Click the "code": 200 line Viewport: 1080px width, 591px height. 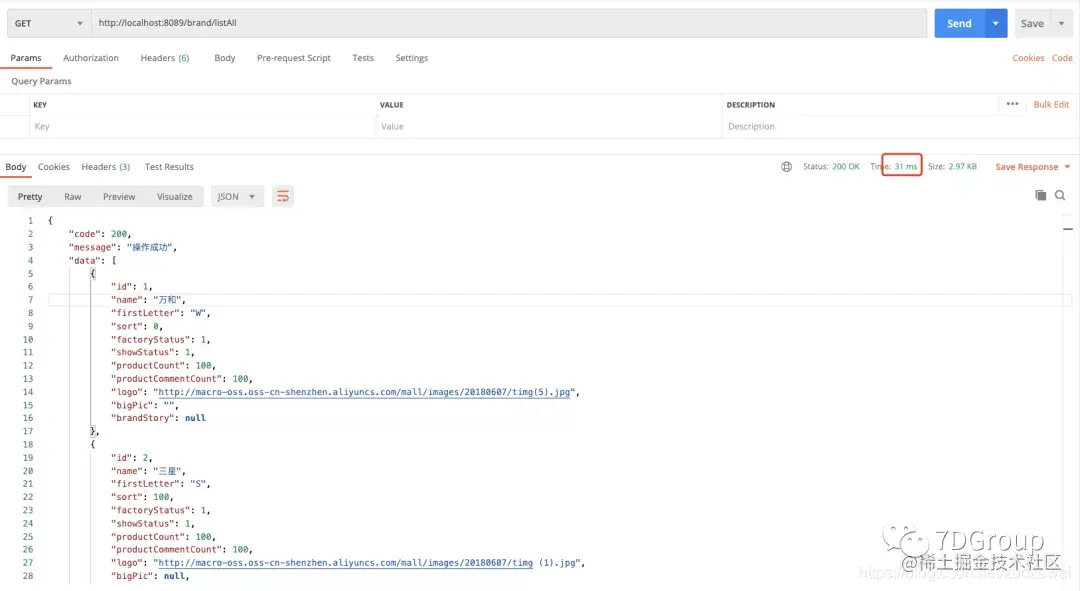(x=100, y=234)
